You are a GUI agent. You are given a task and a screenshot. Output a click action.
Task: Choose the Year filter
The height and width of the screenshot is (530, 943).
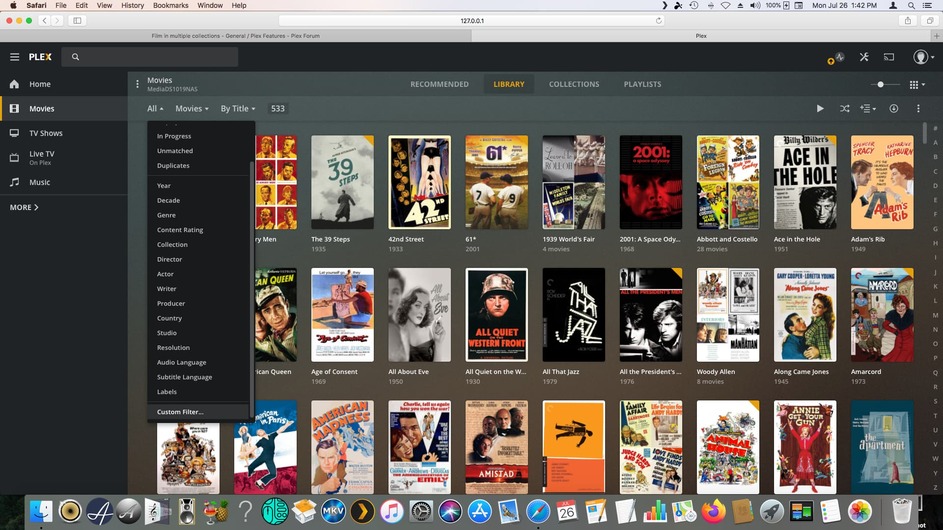point(198,186)
